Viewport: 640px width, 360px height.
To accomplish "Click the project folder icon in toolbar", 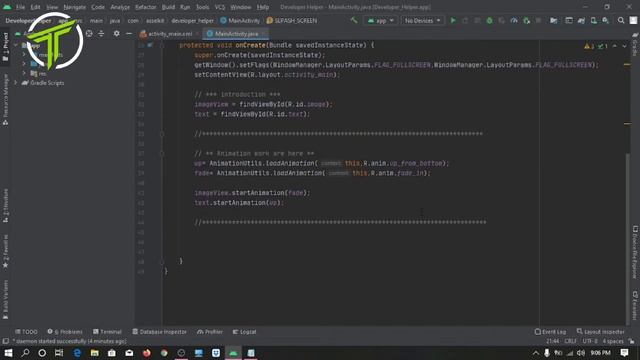I will tap(553, 20).
